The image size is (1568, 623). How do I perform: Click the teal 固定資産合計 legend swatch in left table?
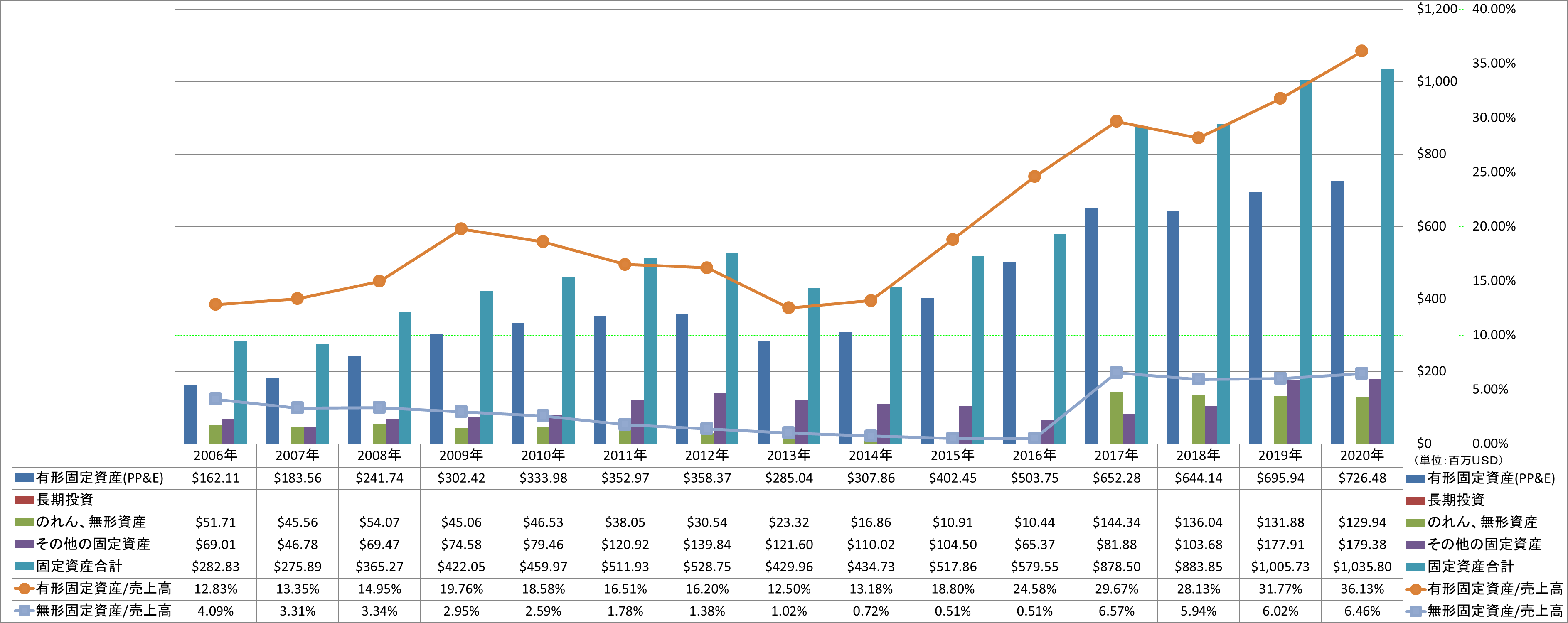coord(24,567)
